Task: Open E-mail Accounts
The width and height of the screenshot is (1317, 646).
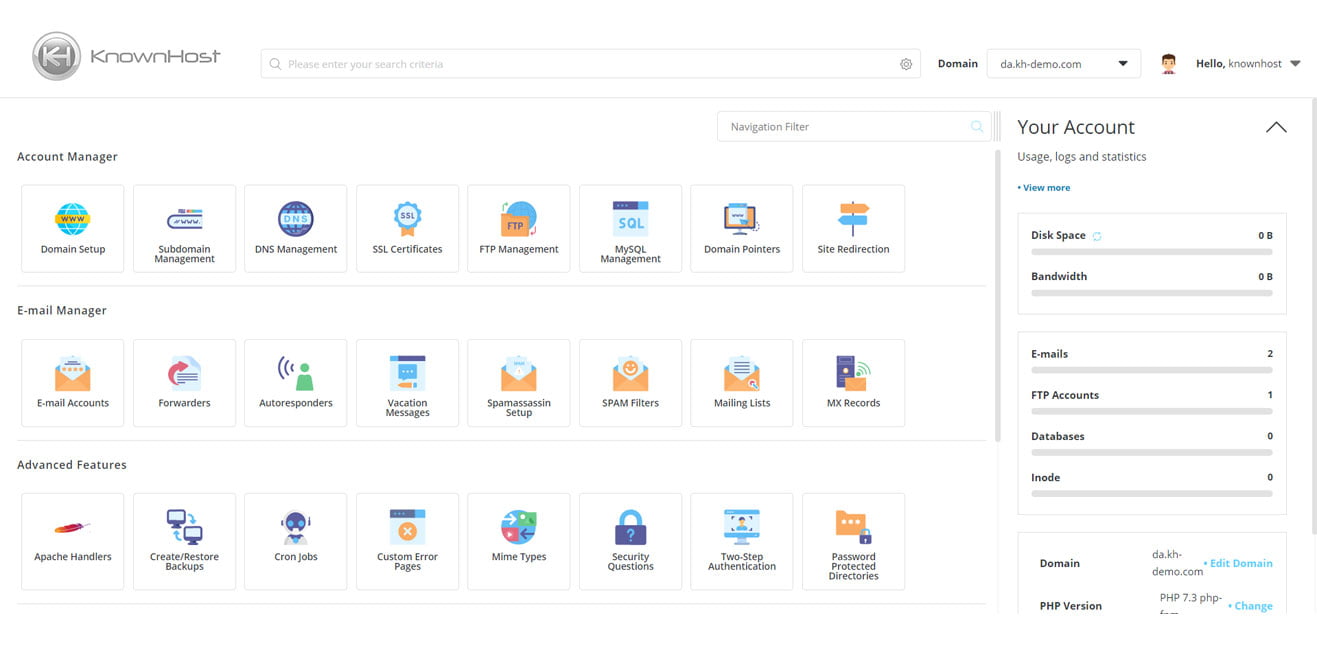Action: pos(72,382)
